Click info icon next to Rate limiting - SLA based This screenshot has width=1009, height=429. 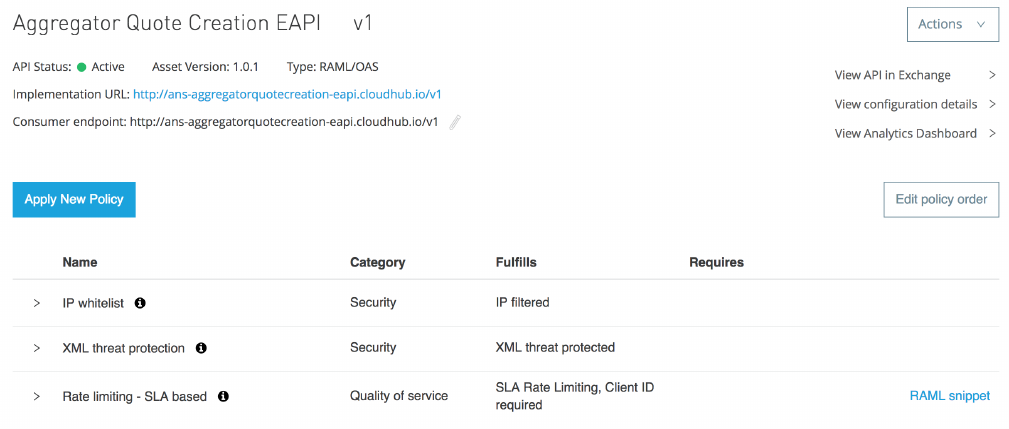coord(223,396)
